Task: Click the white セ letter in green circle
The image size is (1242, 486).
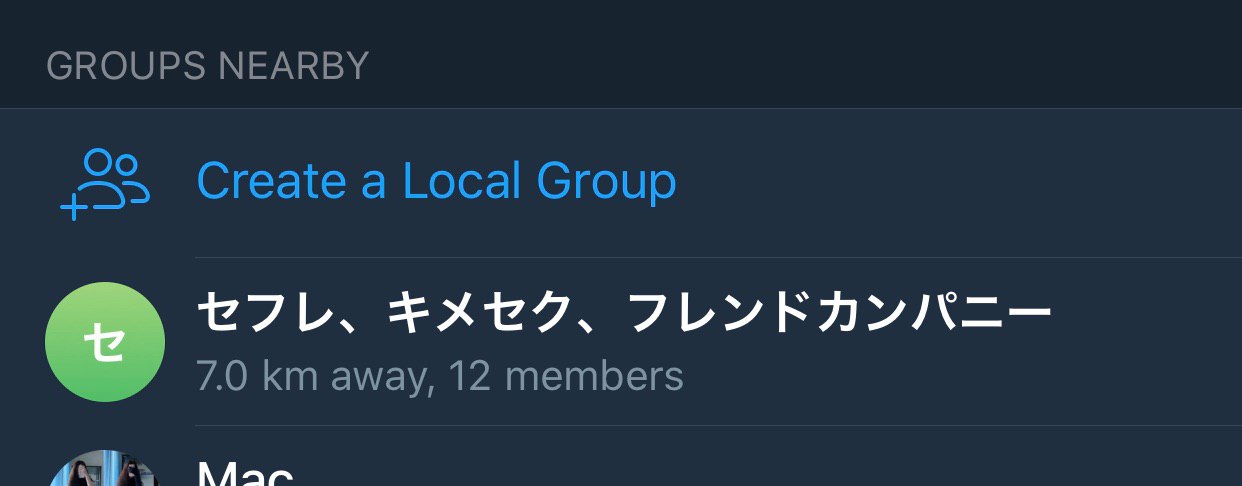Action: (105, 343)
